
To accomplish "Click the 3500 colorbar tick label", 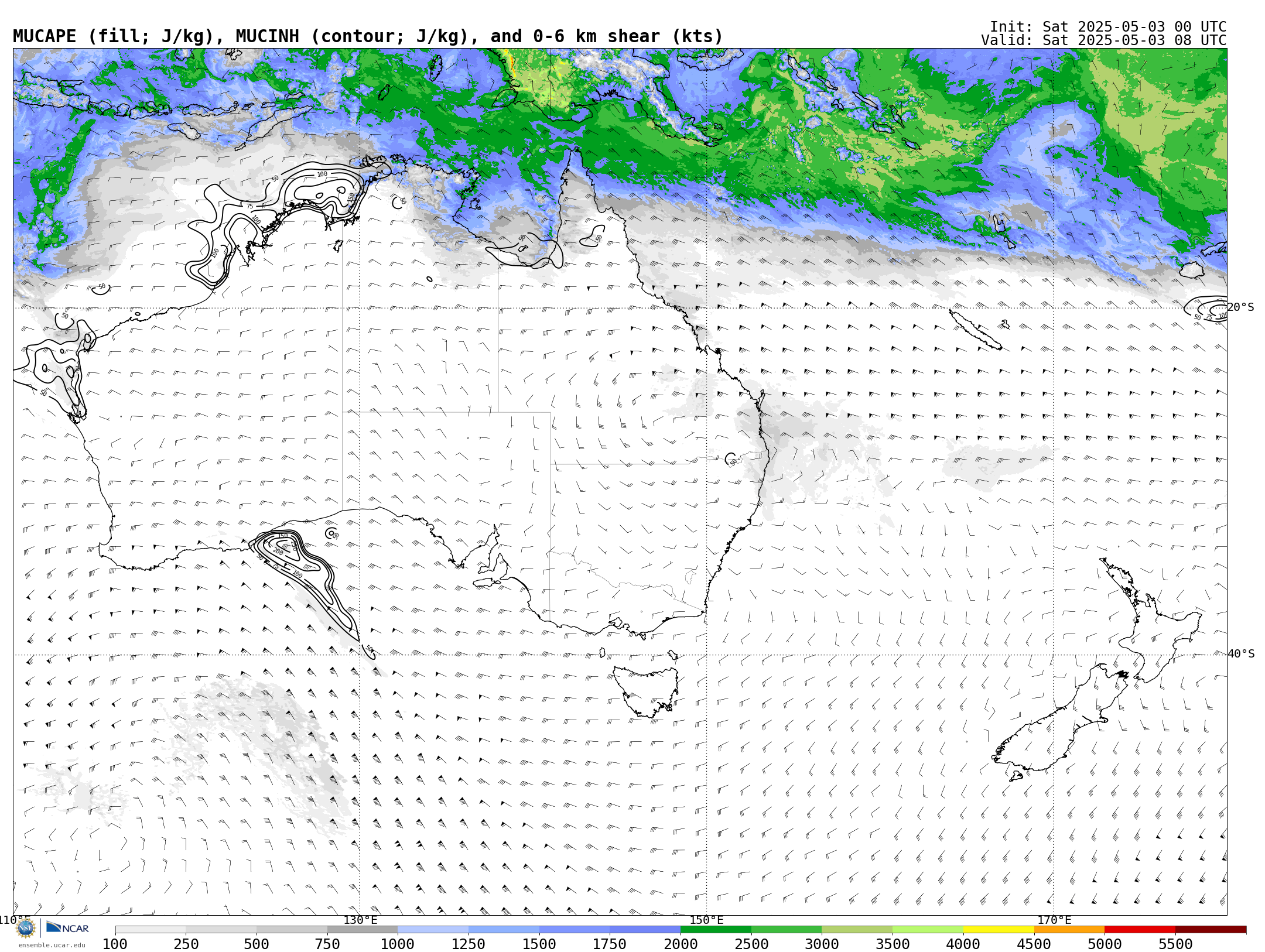I will pyautogui.click(x=893, y=944).
